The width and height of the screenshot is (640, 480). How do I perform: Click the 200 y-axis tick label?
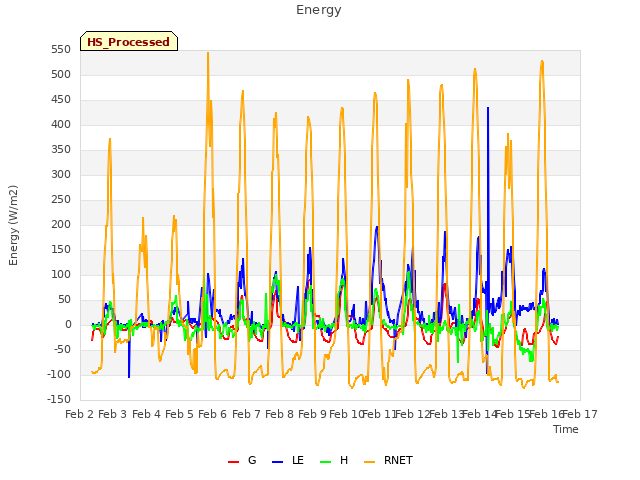coord(61,224)
